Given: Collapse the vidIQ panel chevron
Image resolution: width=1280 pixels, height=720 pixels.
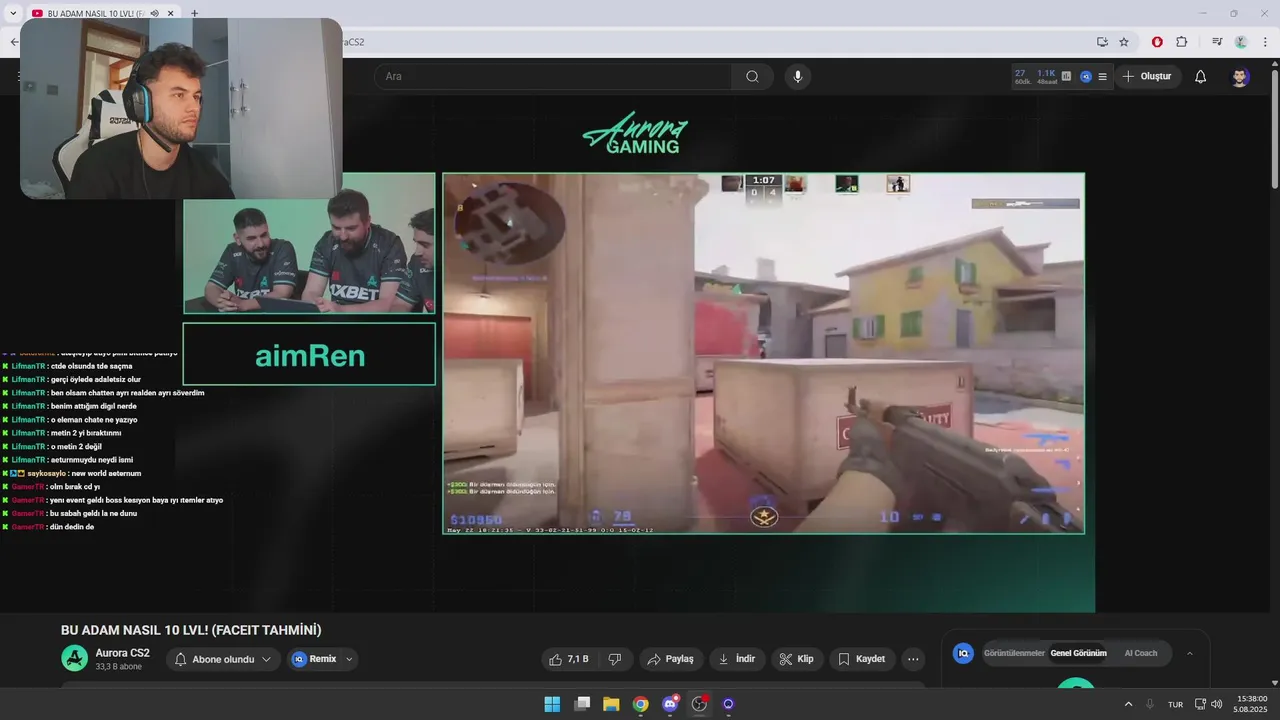Looking at the screenshot, I should [1190, 653].
